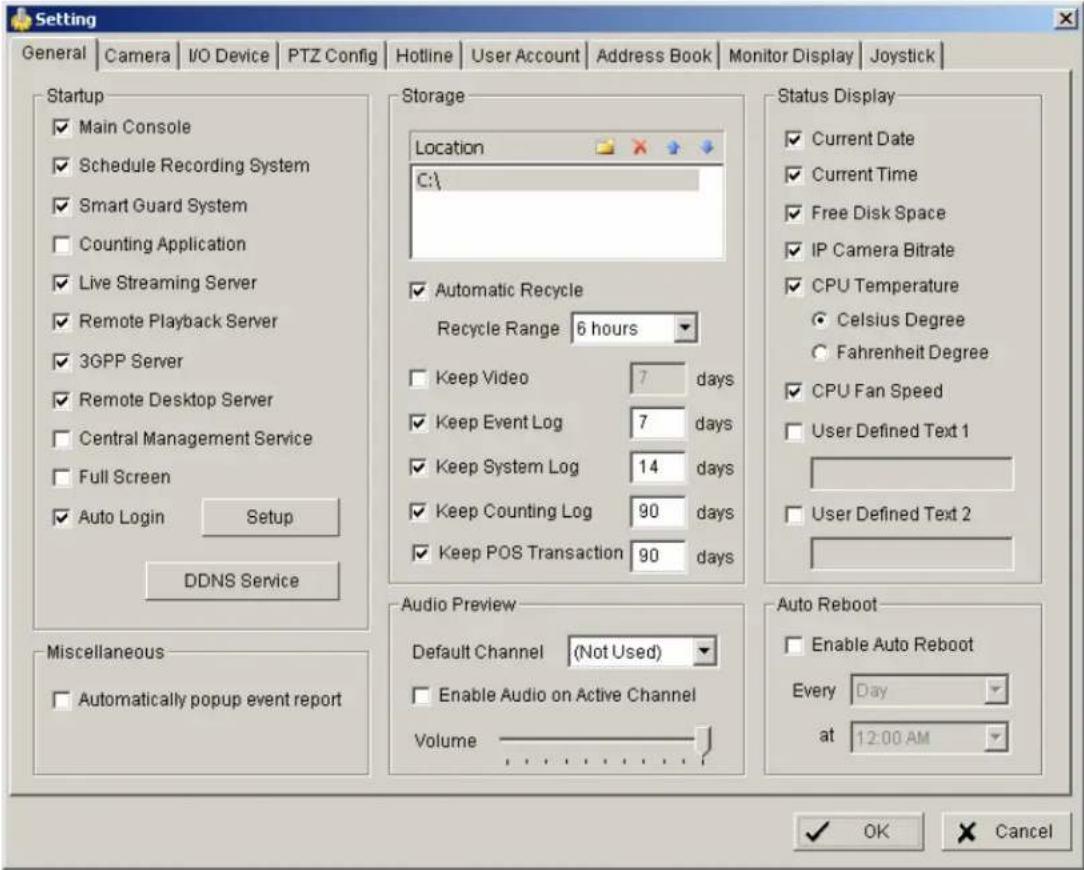Image resolution: width=1084 pixels, height=870 pixels.
Task: Enable Keep Video checkbox
Action: pyautogui.click(x=418, y=378)
